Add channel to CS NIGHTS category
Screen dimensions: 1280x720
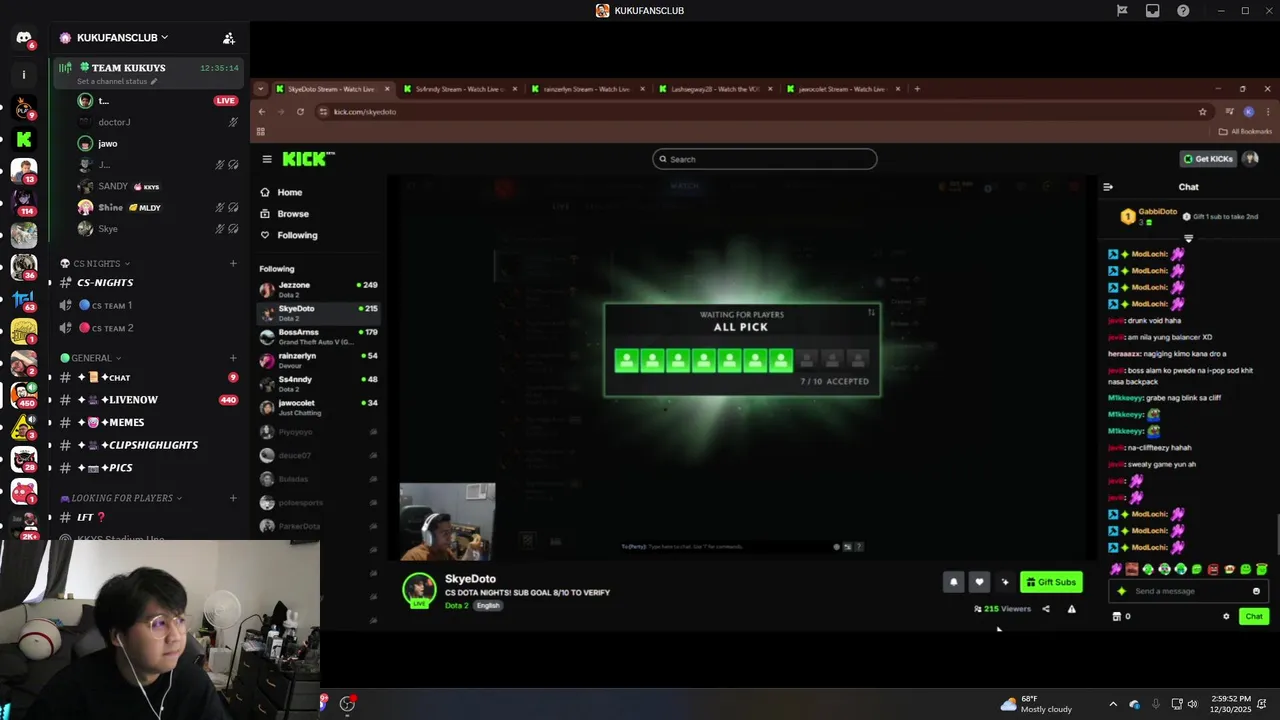[x=233, y=264]
